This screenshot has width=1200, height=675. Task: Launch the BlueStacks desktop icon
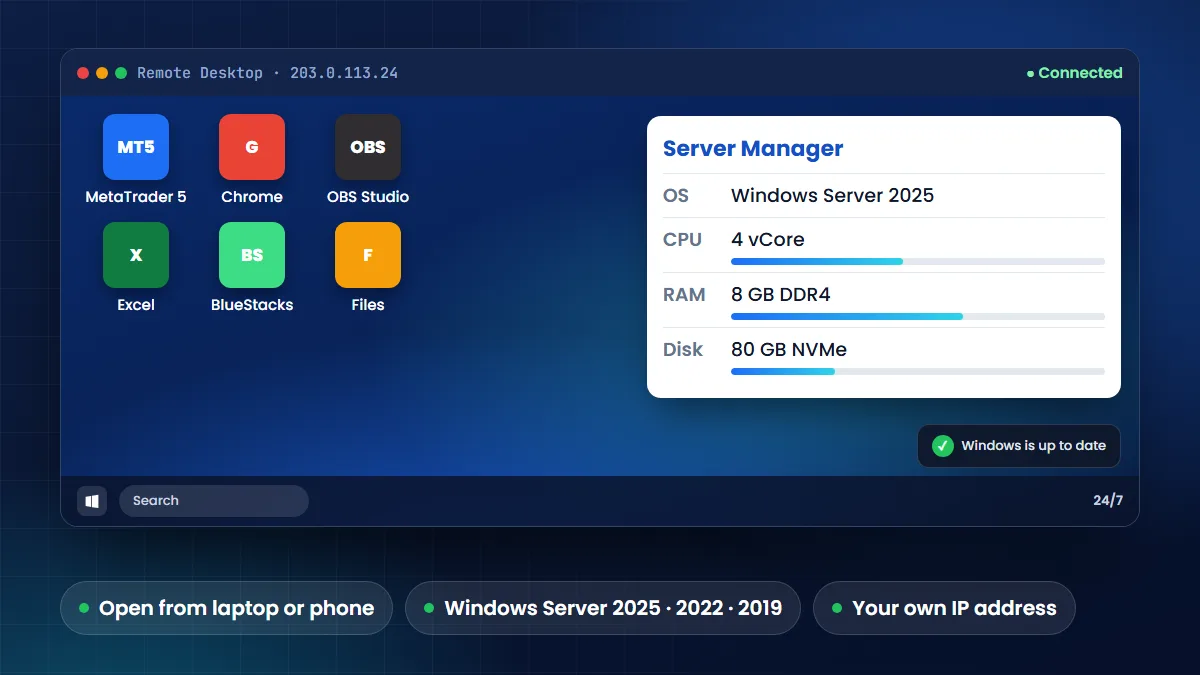252,255
